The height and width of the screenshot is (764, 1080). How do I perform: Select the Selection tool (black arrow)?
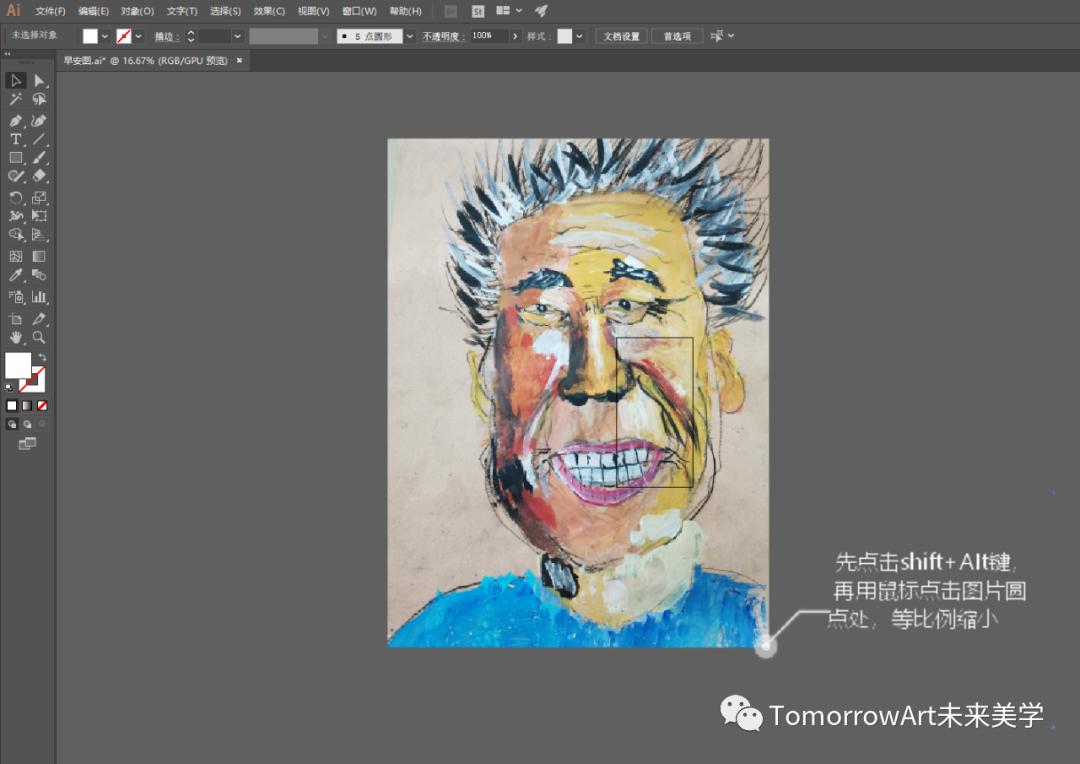coord(16,81)
